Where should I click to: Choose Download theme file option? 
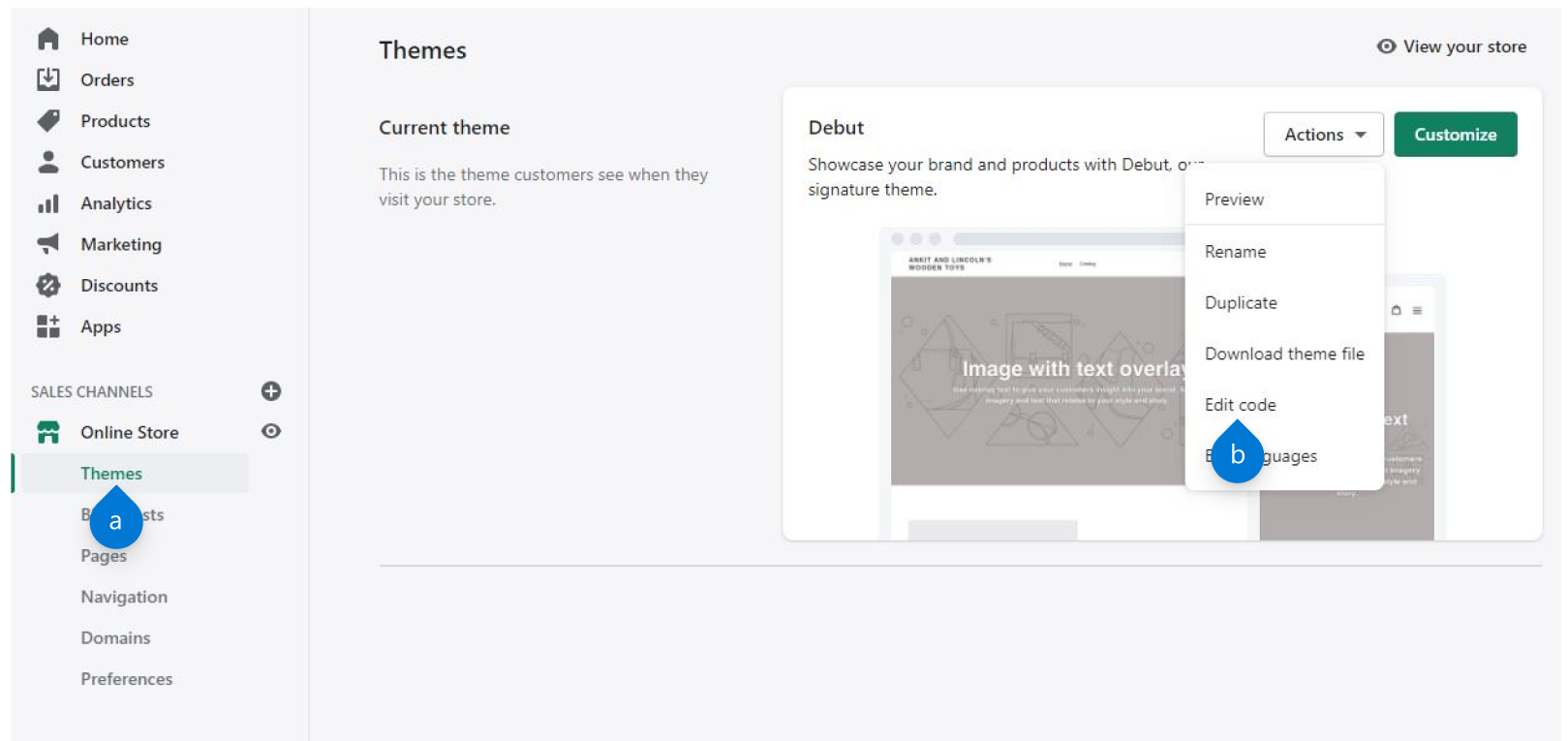[1284, 355]
